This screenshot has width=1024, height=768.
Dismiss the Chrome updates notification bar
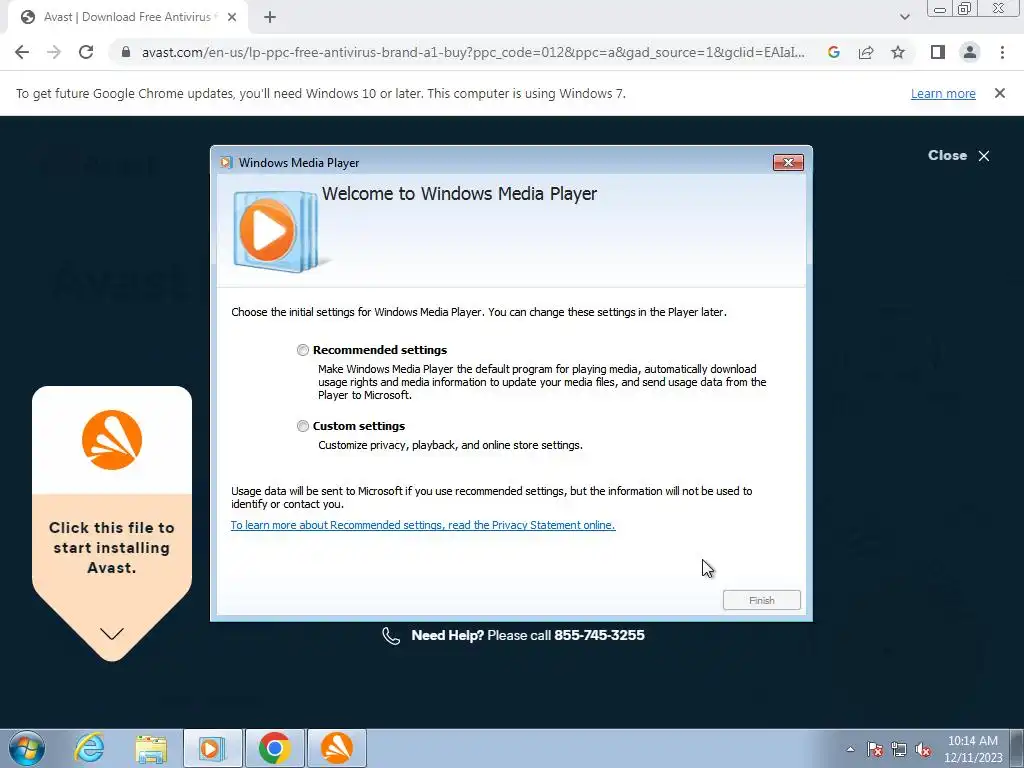tap(999, 93)
